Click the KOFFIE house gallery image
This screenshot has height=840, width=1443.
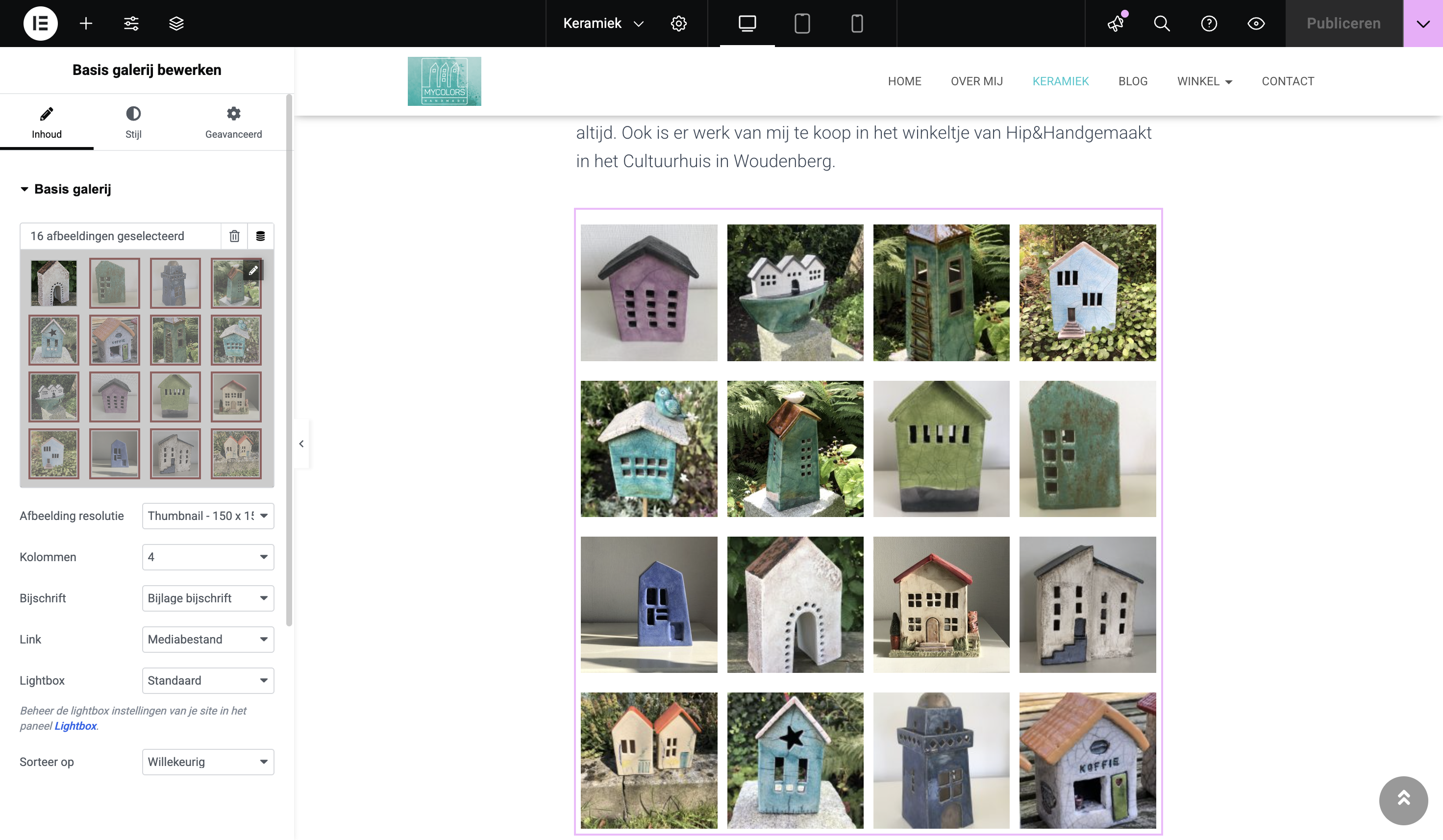click(1088, 761)
